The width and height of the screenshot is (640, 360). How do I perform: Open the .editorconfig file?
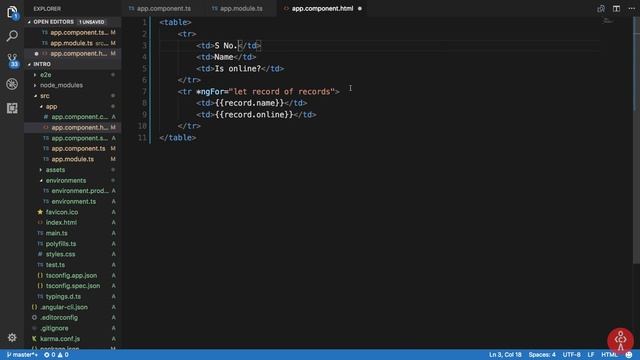point(73,318)
